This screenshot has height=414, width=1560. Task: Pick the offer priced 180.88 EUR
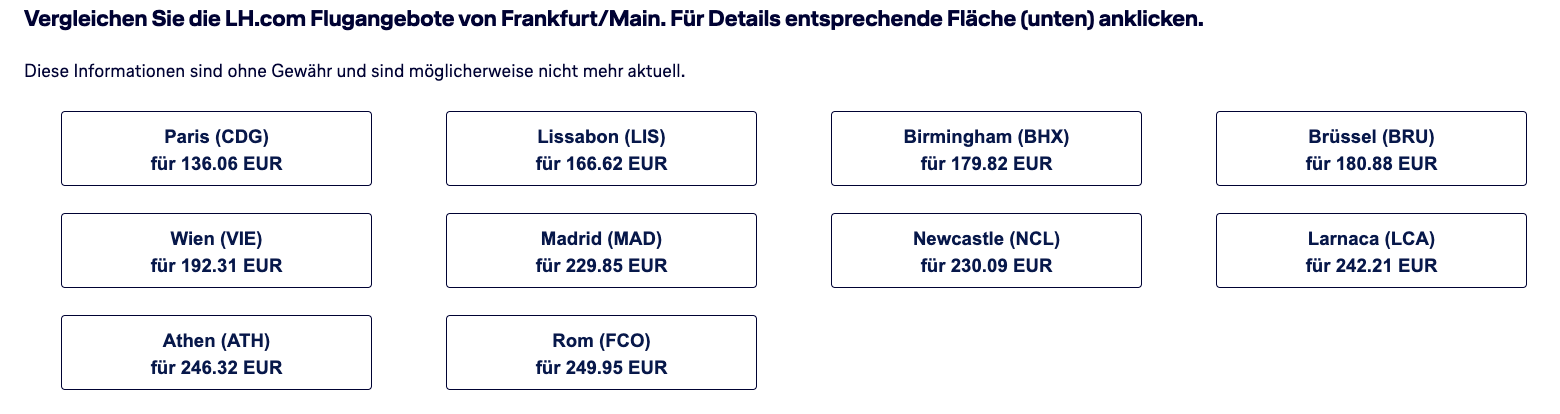point(1371,164)
